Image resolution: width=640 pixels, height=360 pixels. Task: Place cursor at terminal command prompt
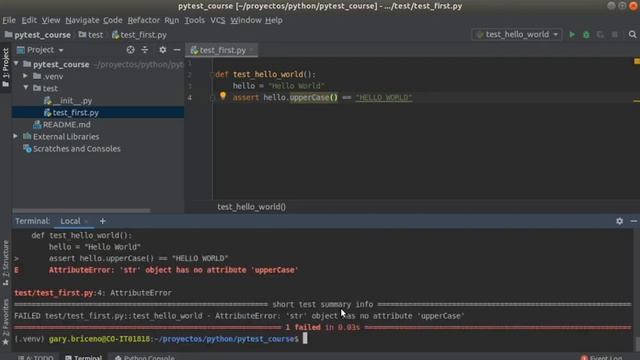304,338
